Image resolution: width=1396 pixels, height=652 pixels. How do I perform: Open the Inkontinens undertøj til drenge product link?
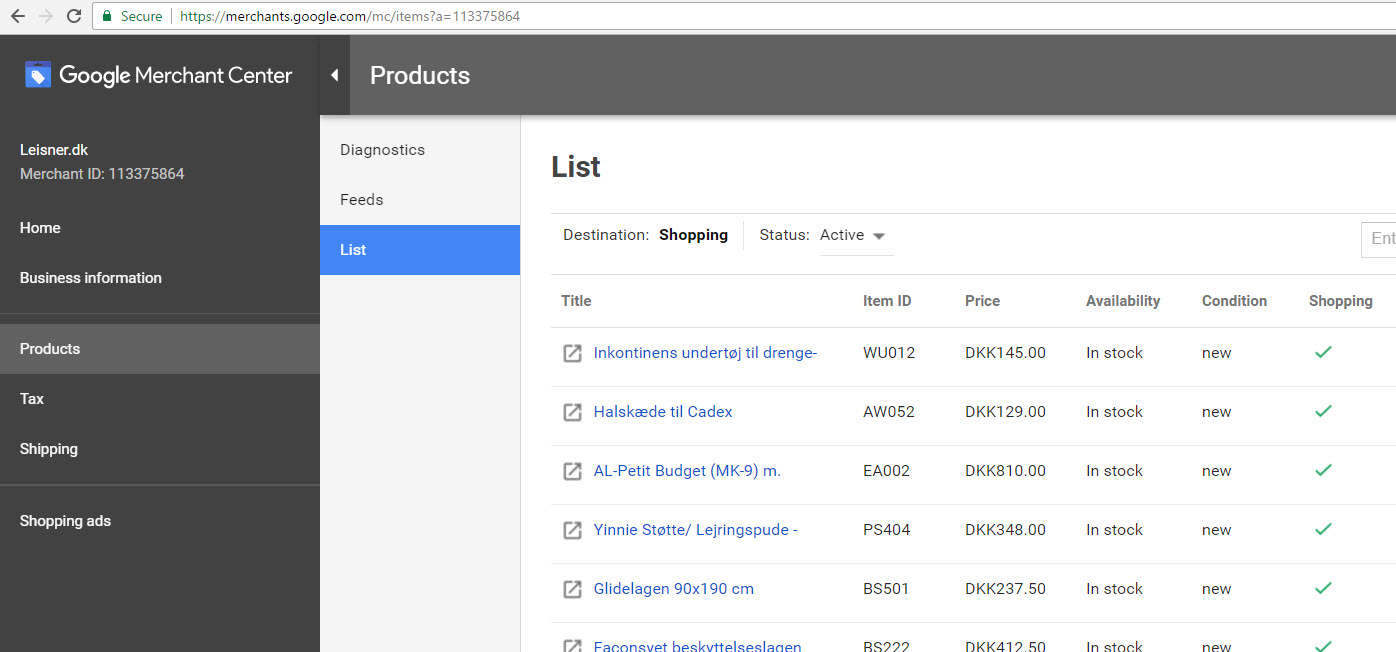705,353
